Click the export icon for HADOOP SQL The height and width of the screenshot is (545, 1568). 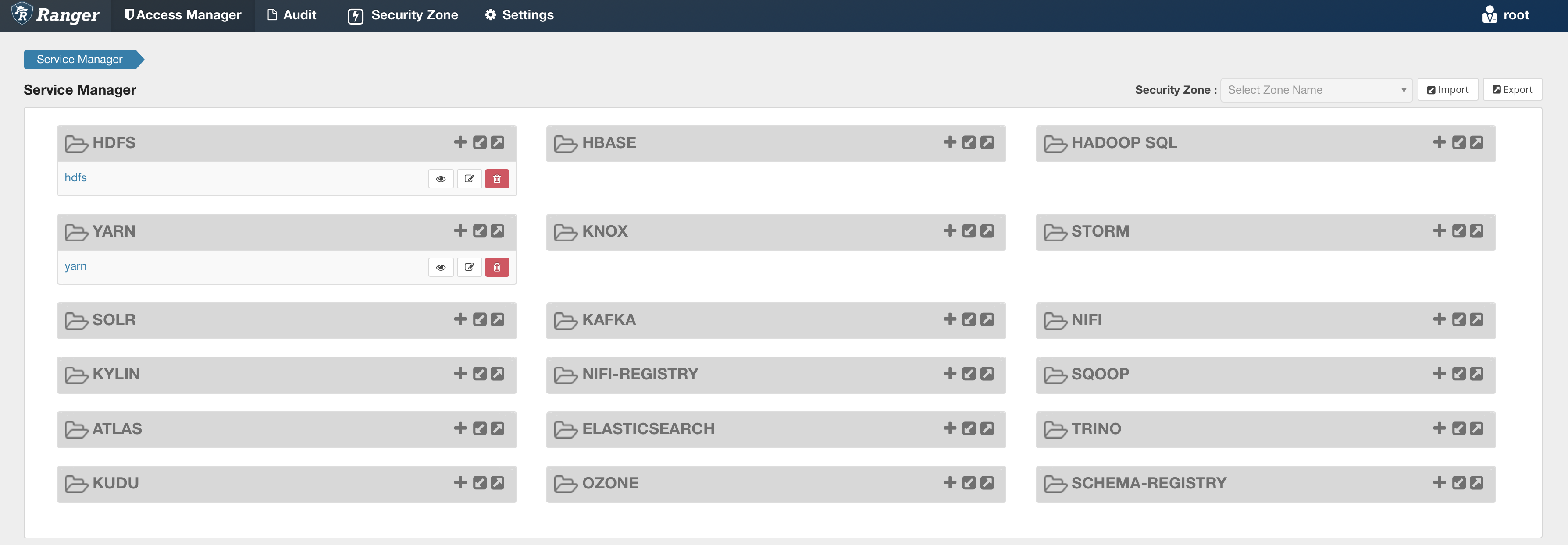(x=1477, y=142)
